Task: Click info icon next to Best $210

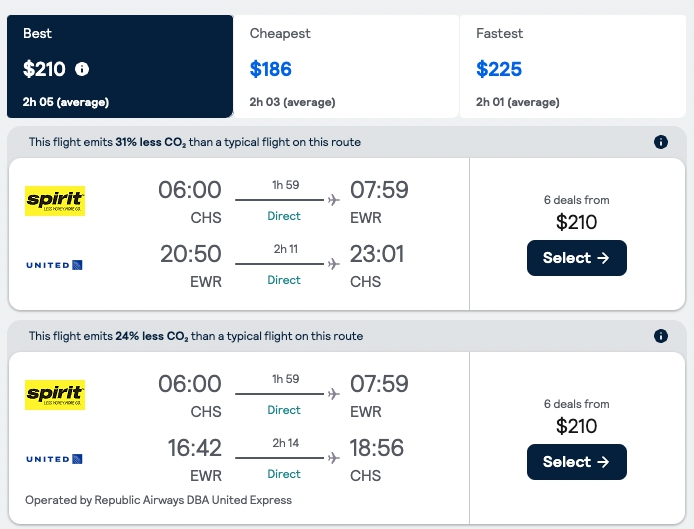Action: point(82,69)
